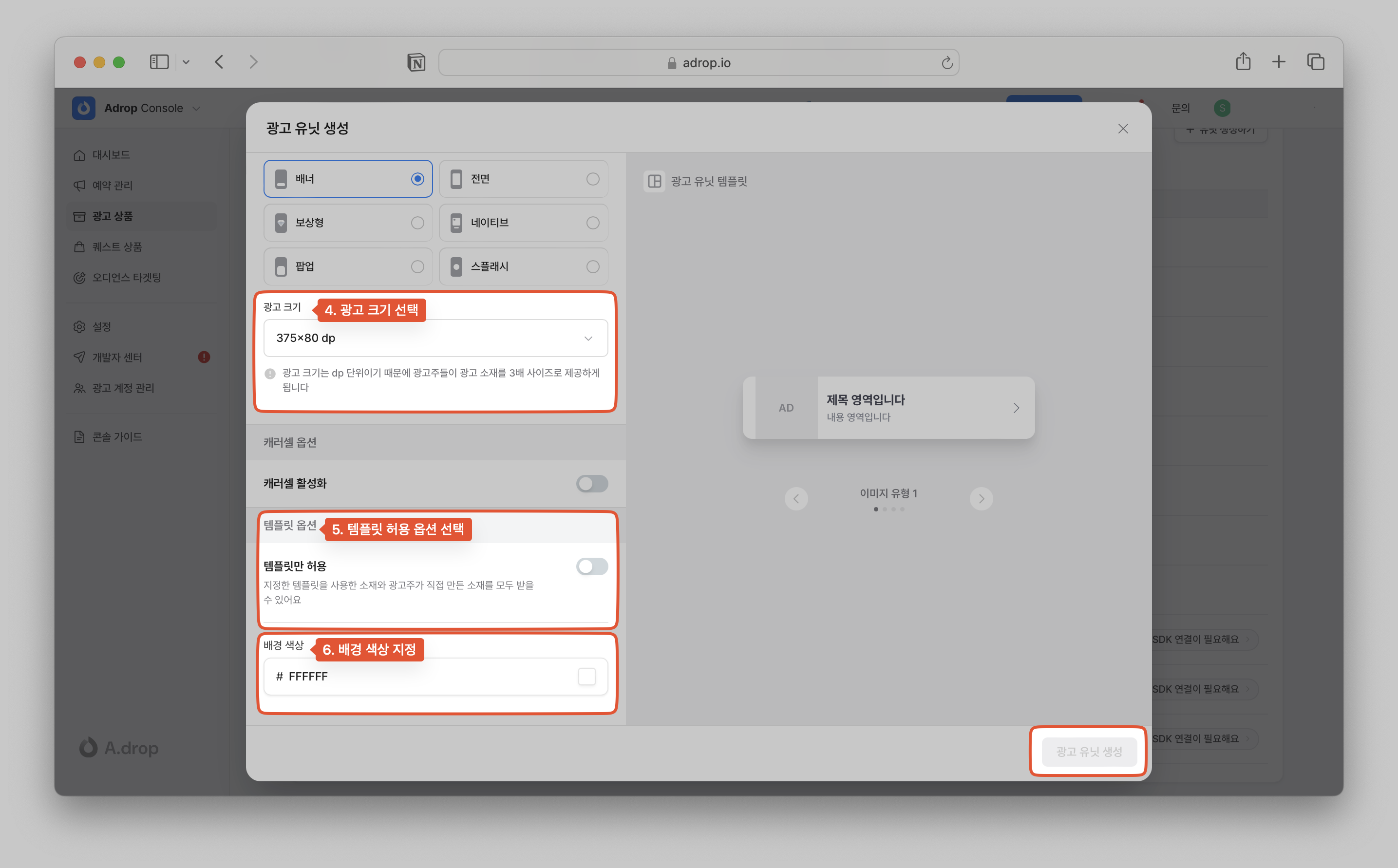Open 광고 상품 in the sidebar
The height and width of the screenshot is (868, 1398).
tap(113, 216)
